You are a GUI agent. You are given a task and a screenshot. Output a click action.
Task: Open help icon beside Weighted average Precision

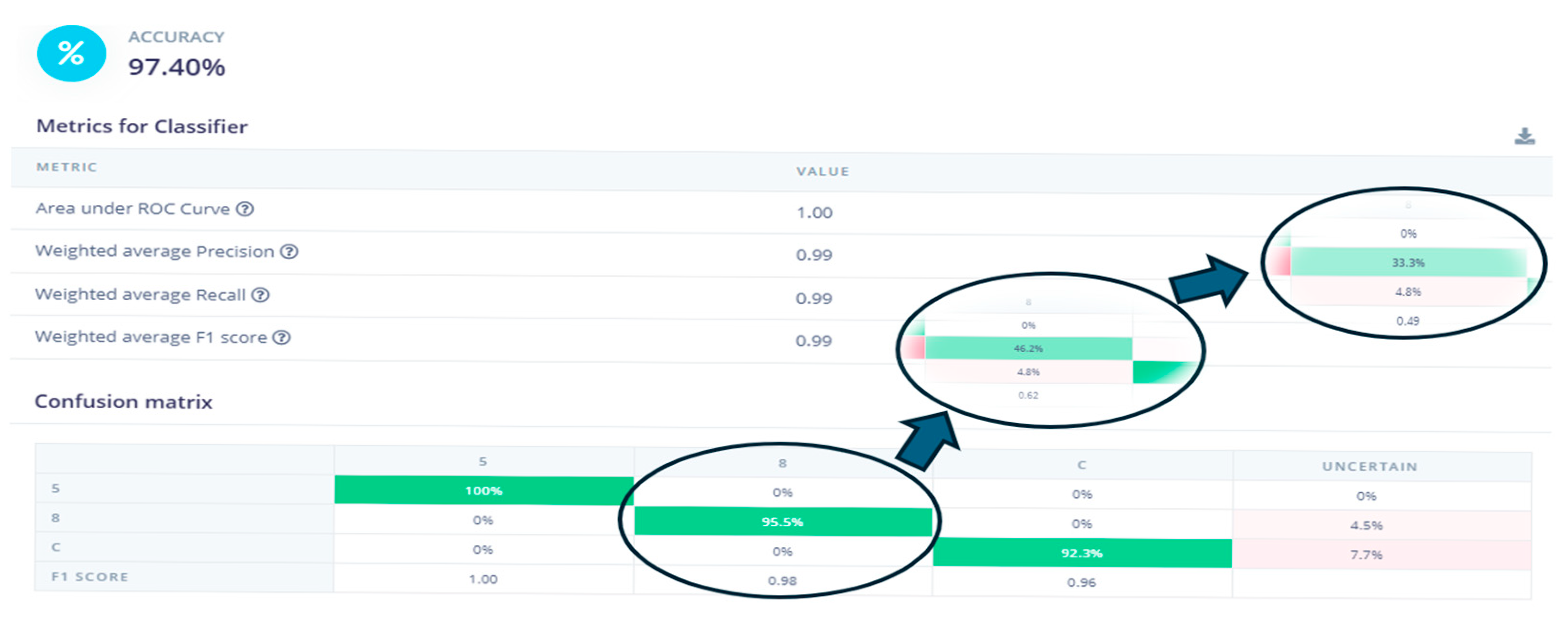(x=289, y=252)
